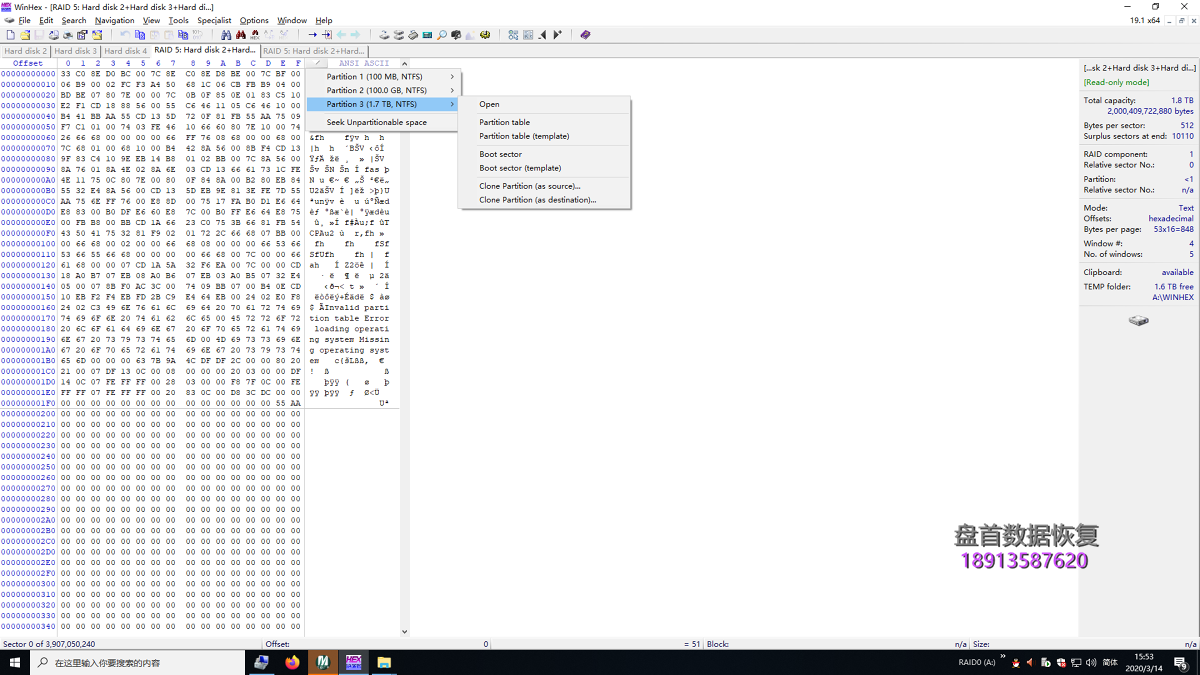Click the Go To Offset arrow icon
Viewport: 1200px width, 675px height.
click(312, 34)
